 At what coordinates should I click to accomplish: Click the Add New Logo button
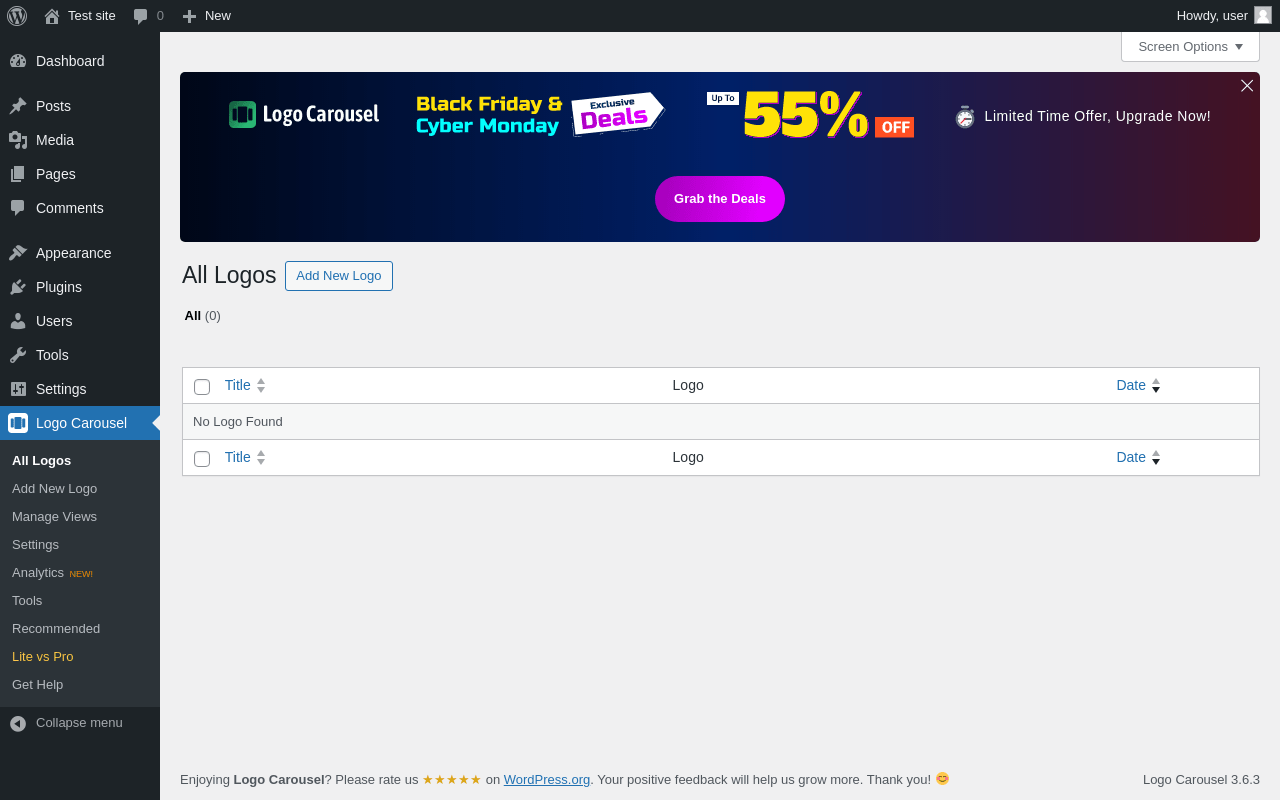tap(339, 276)
